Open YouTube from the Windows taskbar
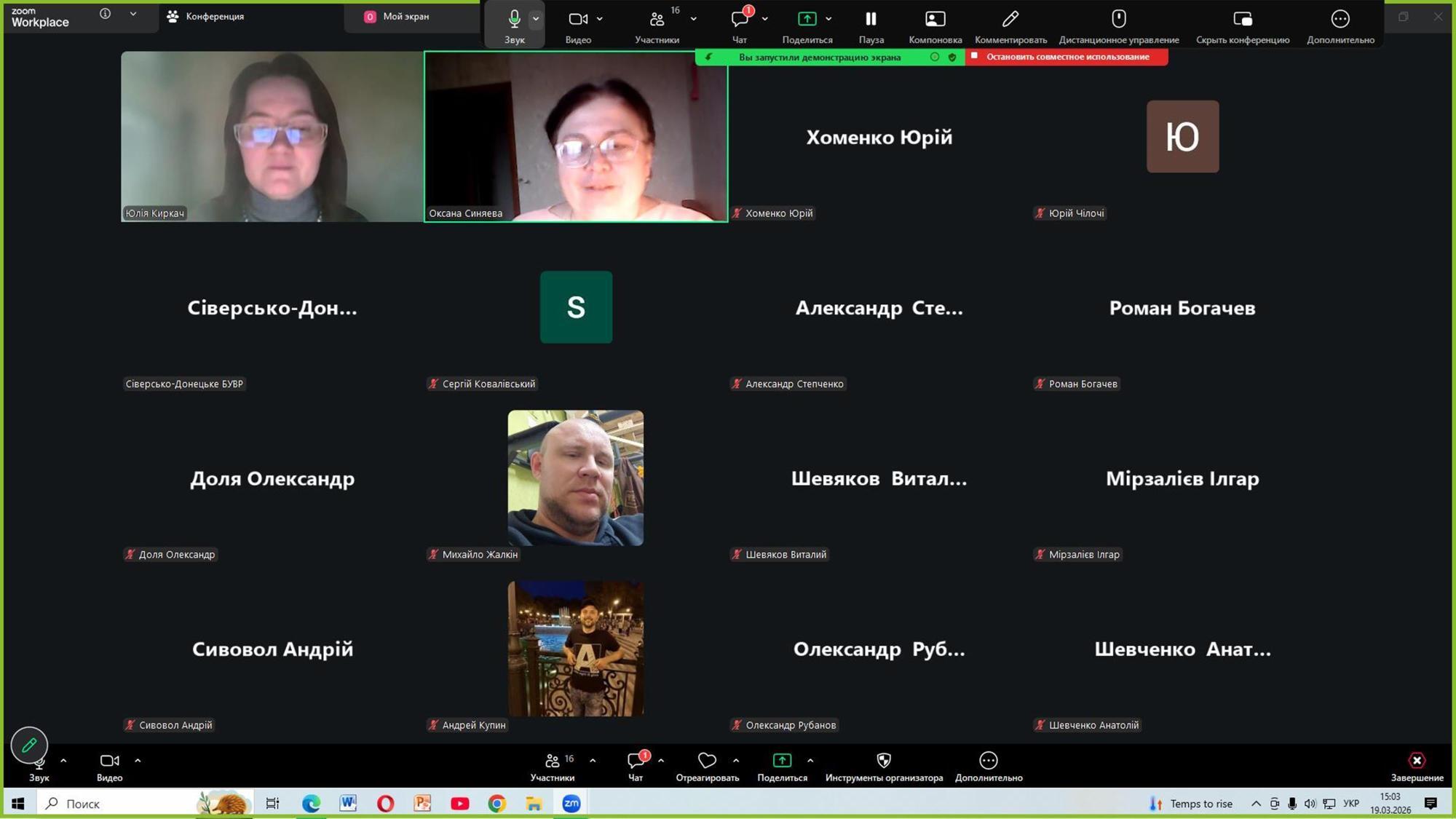Screen dimensions: 1456x819 pyautogui.click(x=459, y=804)
